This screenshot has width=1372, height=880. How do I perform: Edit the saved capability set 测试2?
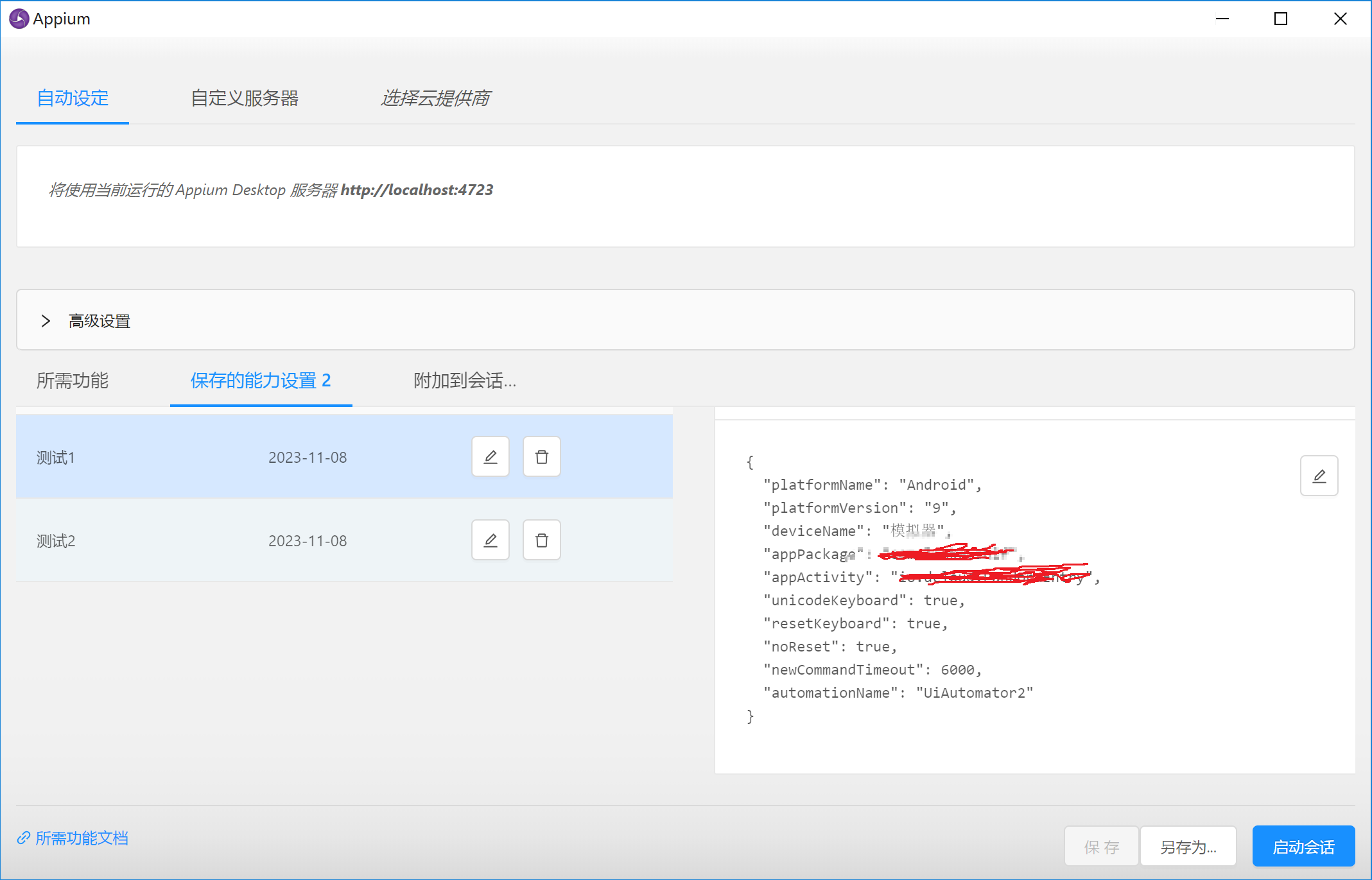click(491, 540)
